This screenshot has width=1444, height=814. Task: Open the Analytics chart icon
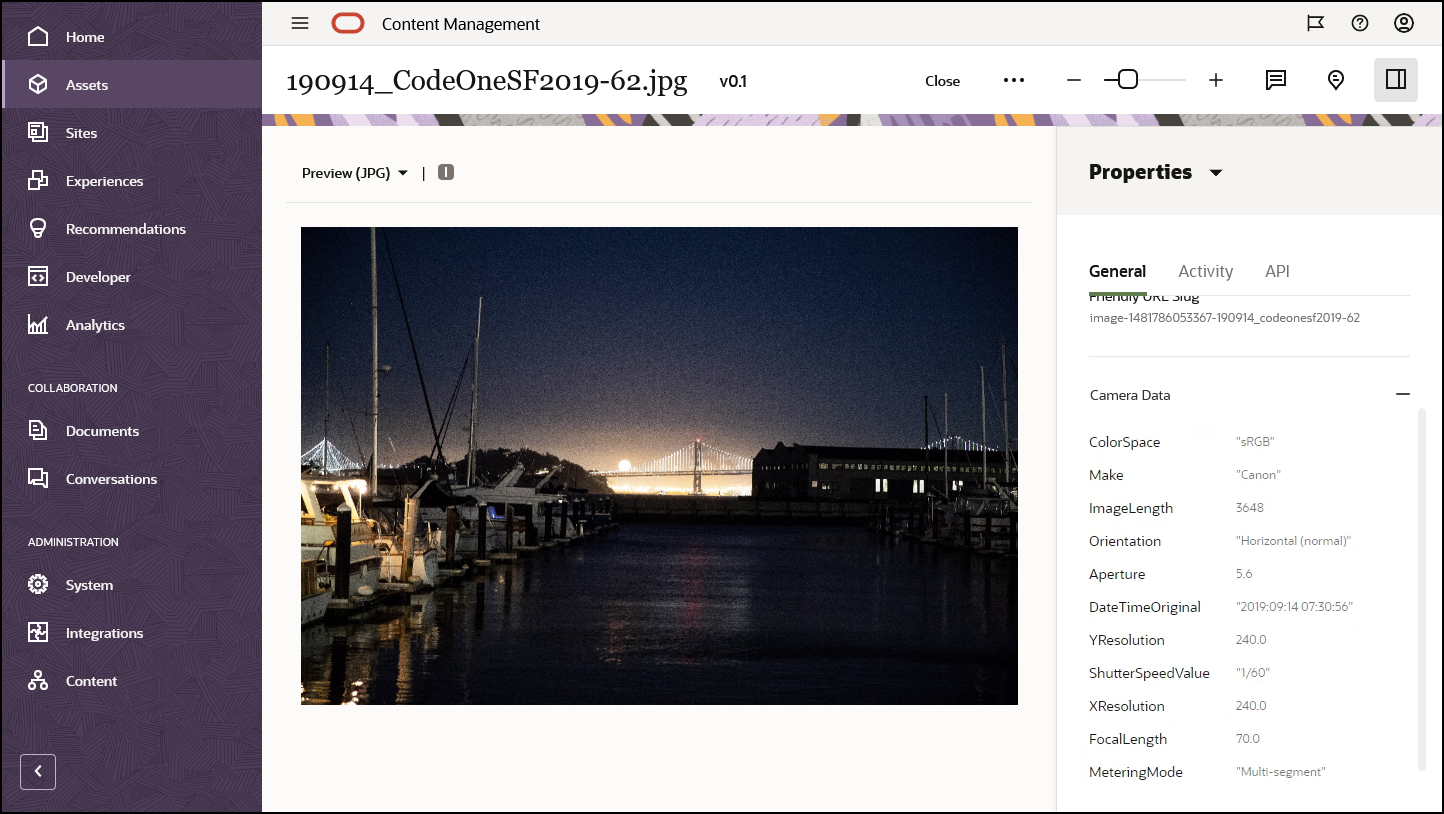[x=38, y=325]
